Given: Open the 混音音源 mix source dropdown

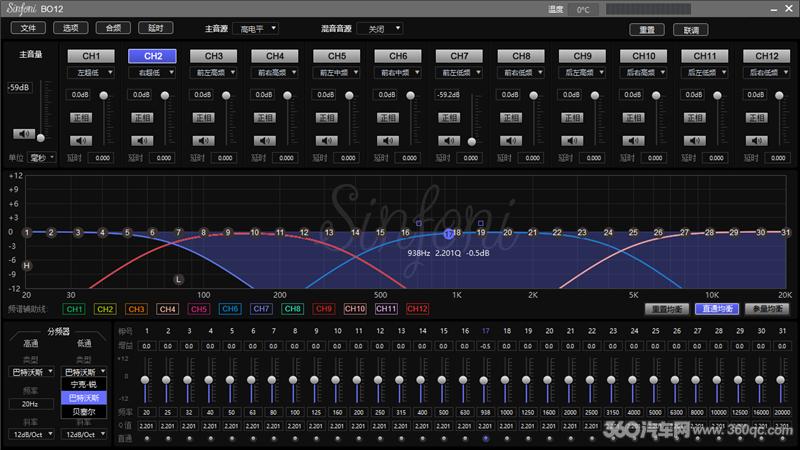Looking at the screenshot, I should click(x=380, y=29).
